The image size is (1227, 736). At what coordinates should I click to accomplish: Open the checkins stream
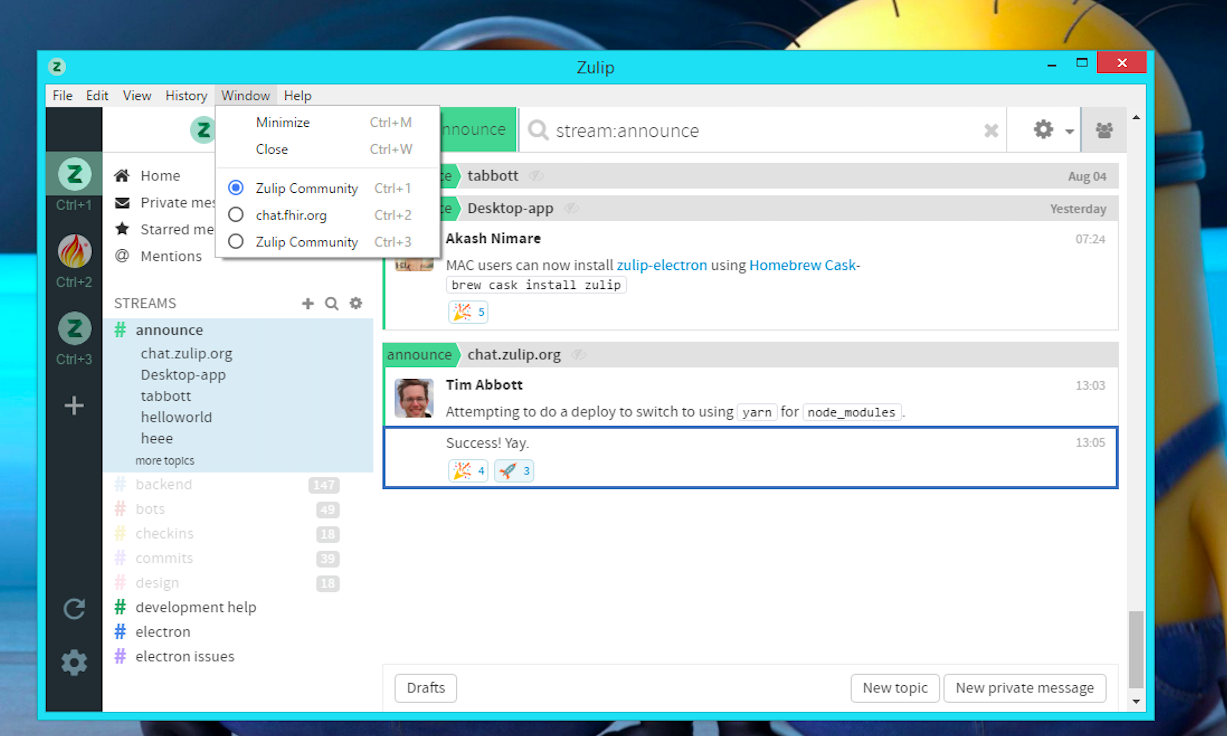(165, 533)
